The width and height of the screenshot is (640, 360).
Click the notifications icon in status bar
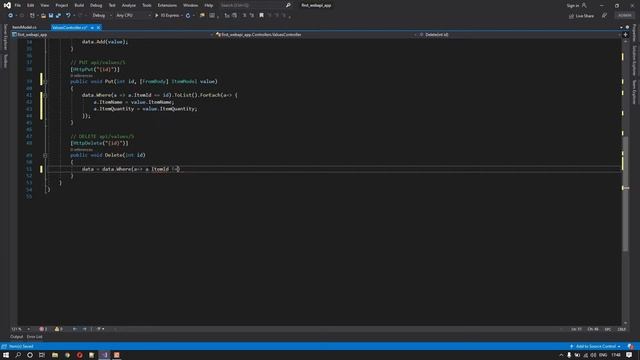coord(631,347)
